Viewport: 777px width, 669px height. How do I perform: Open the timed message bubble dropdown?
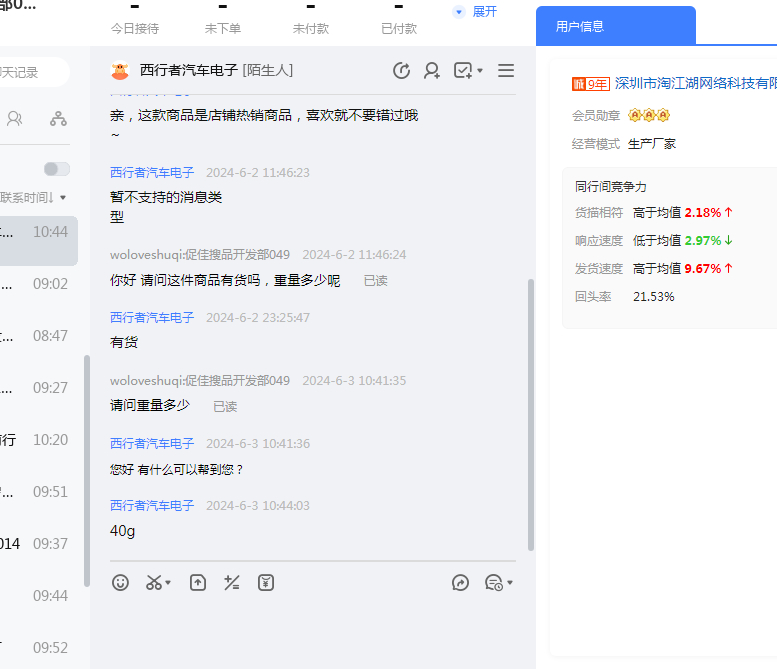[499, 582]
